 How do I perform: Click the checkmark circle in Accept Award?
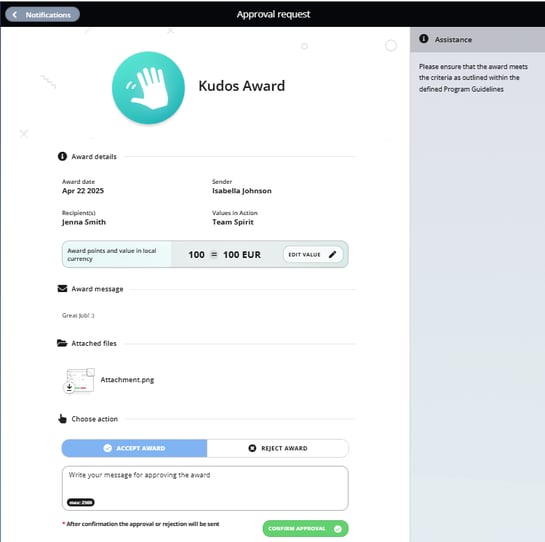[108, 448]
